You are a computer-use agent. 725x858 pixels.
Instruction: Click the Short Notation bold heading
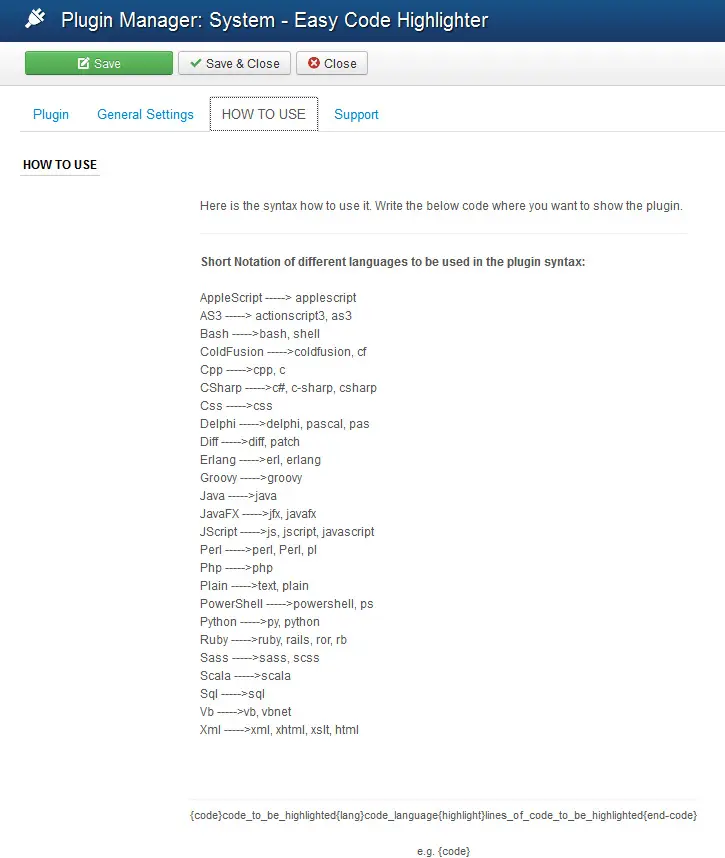(393, 262)
